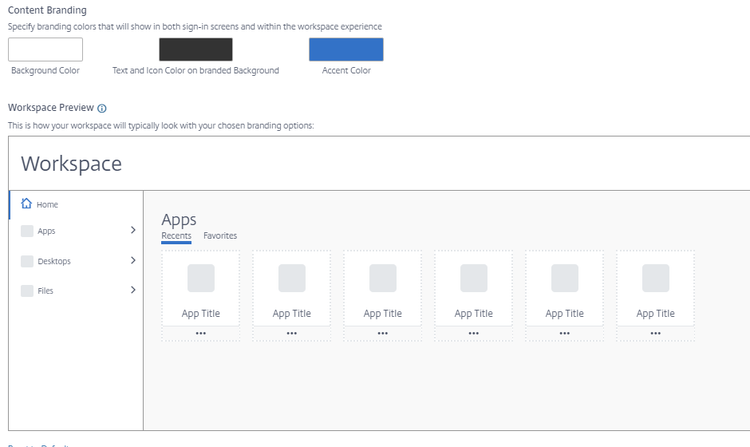Expand the Apps sidebar chevron
Viewport: 750px width, 447px height.
tap(133, 230)
